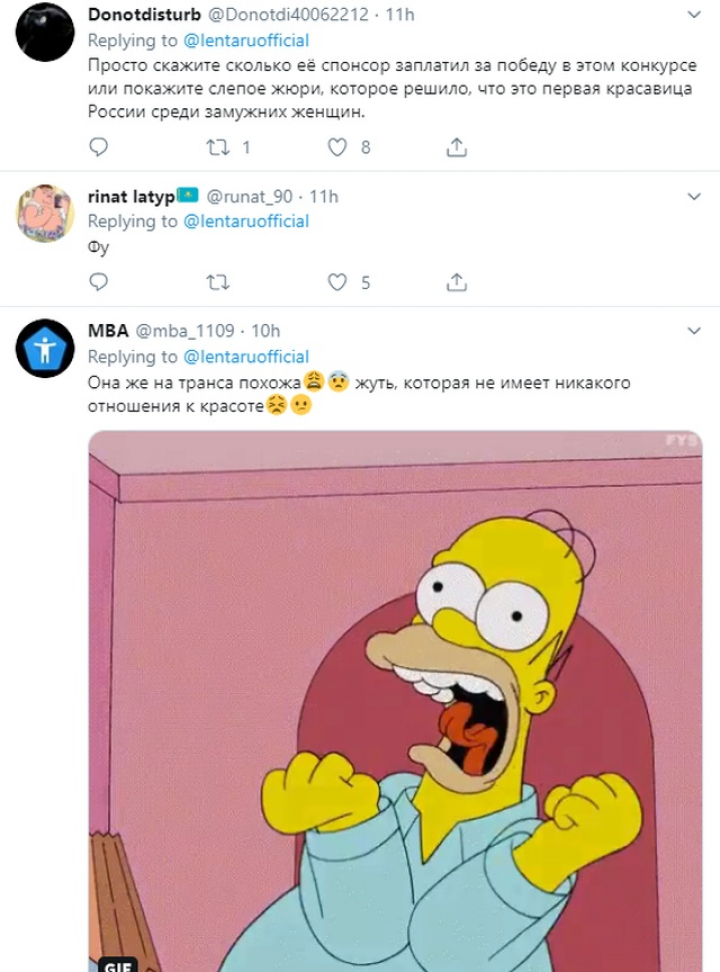Retweet rinat latyp's tweet
The width and height of the screenshot is (720, 972).
click(x=217, y=282)
